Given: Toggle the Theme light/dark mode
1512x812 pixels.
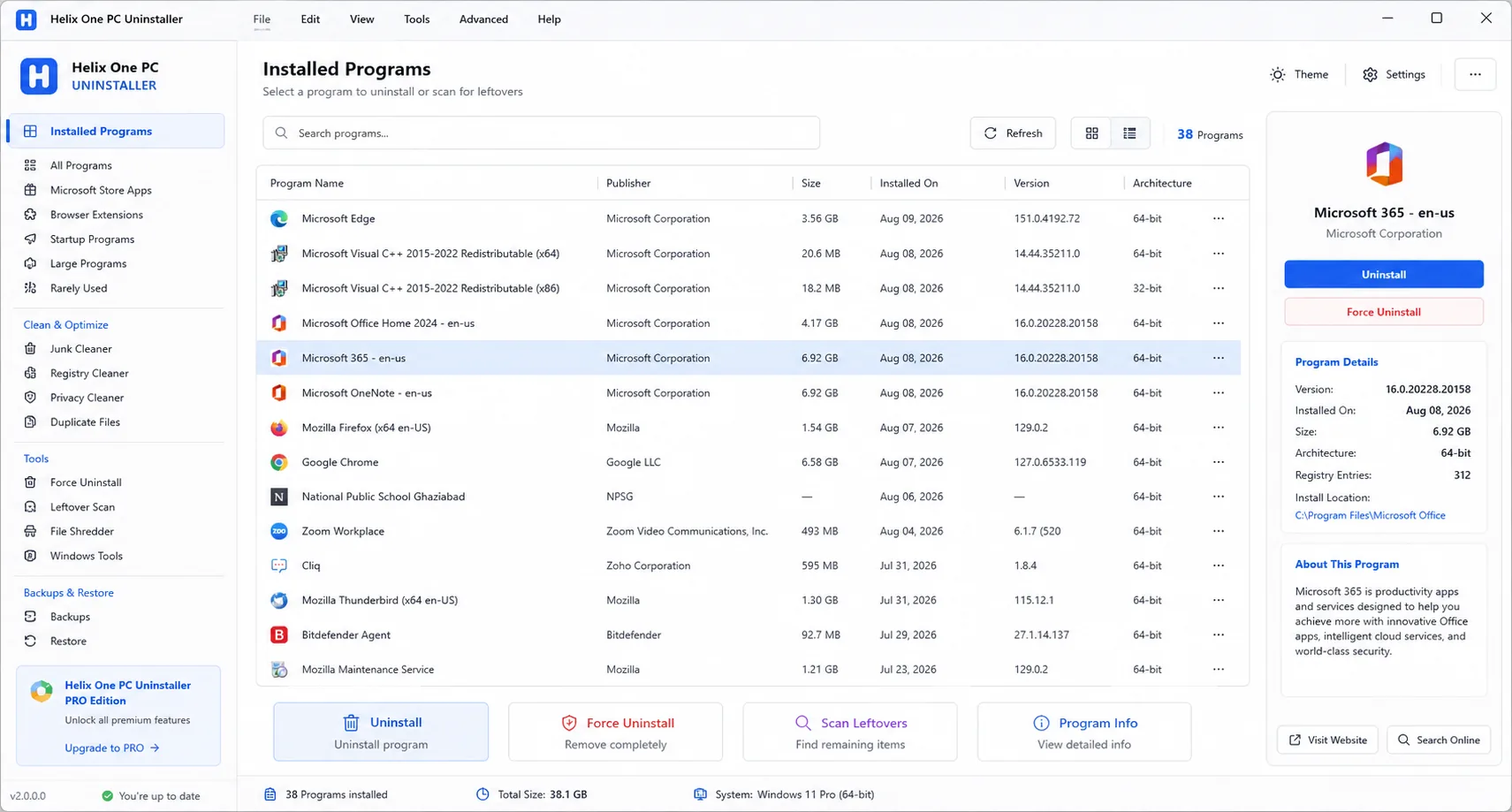Looking at the screenshot, I should pos(1299,74).
